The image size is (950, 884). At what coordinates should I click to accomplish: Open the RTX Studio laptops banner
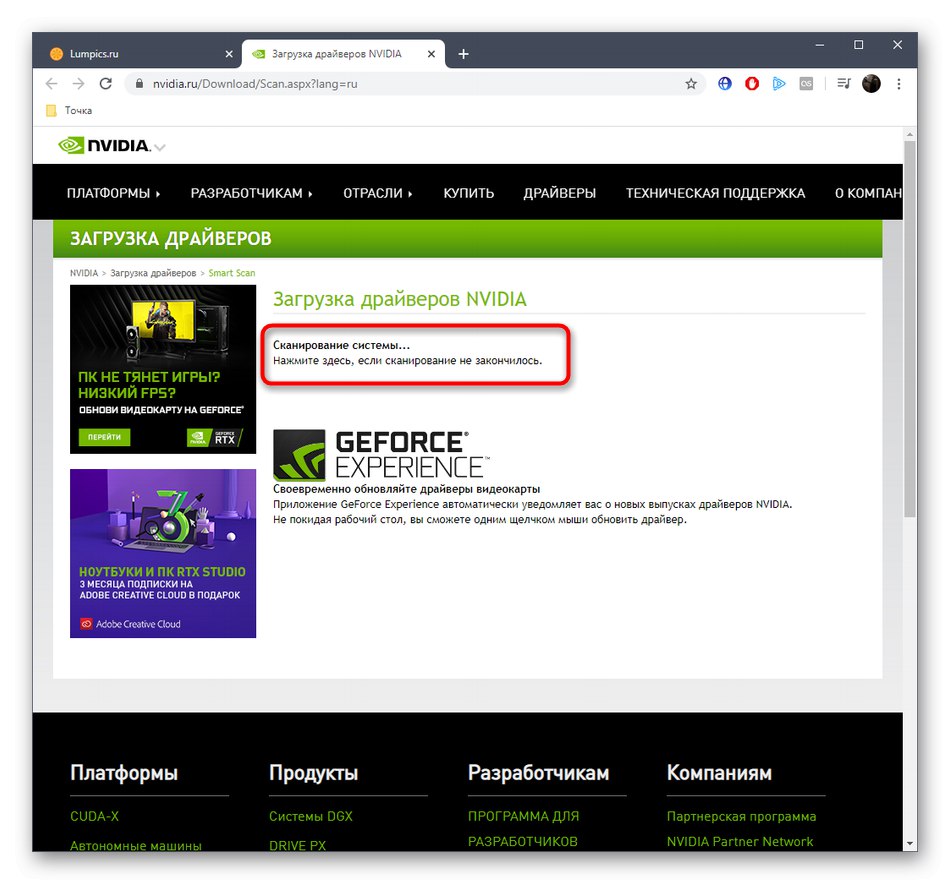[x=163, y=553]
